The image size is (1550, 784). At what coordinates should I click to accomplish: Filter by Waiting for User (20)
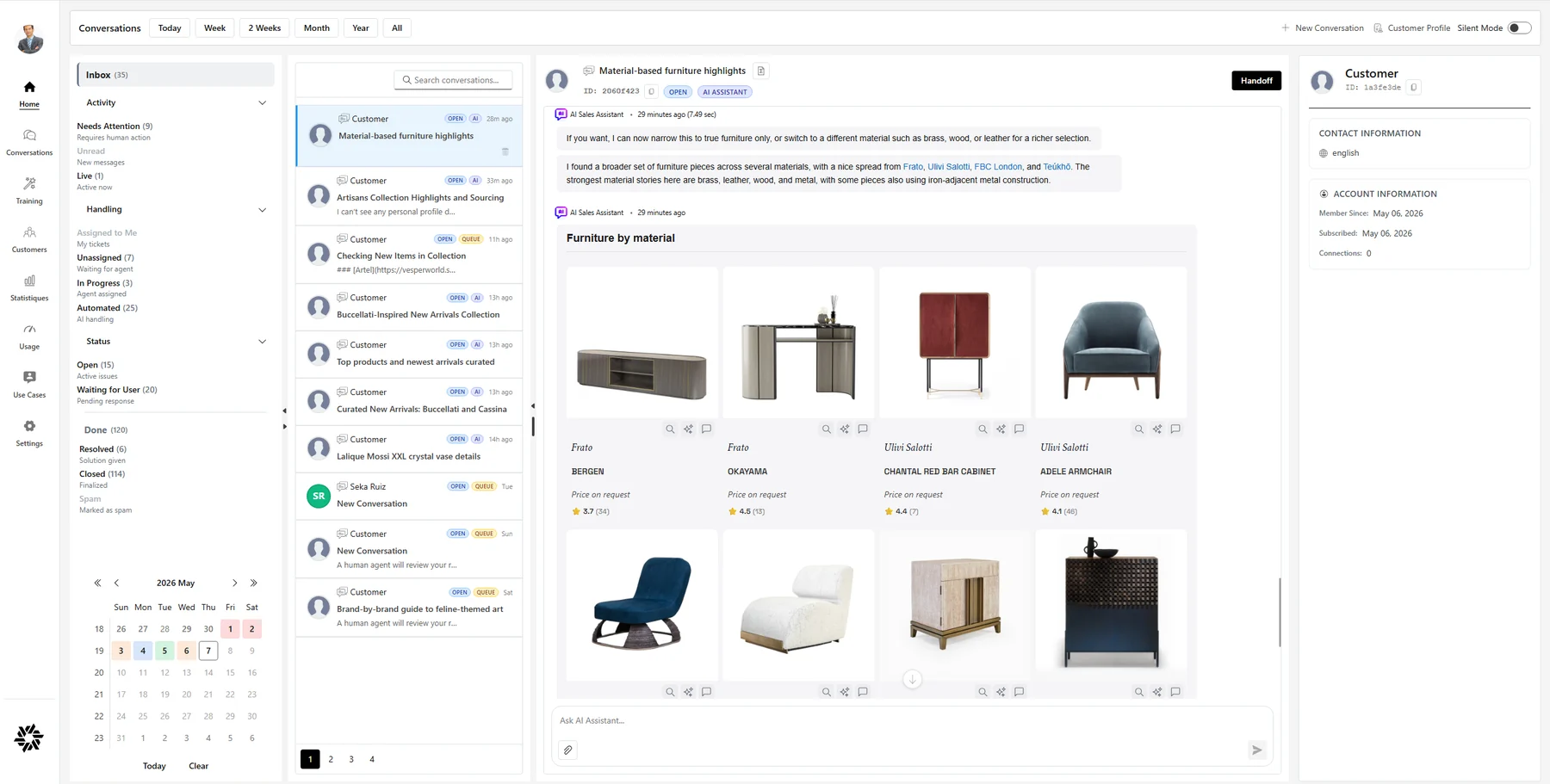coord(117,389)
